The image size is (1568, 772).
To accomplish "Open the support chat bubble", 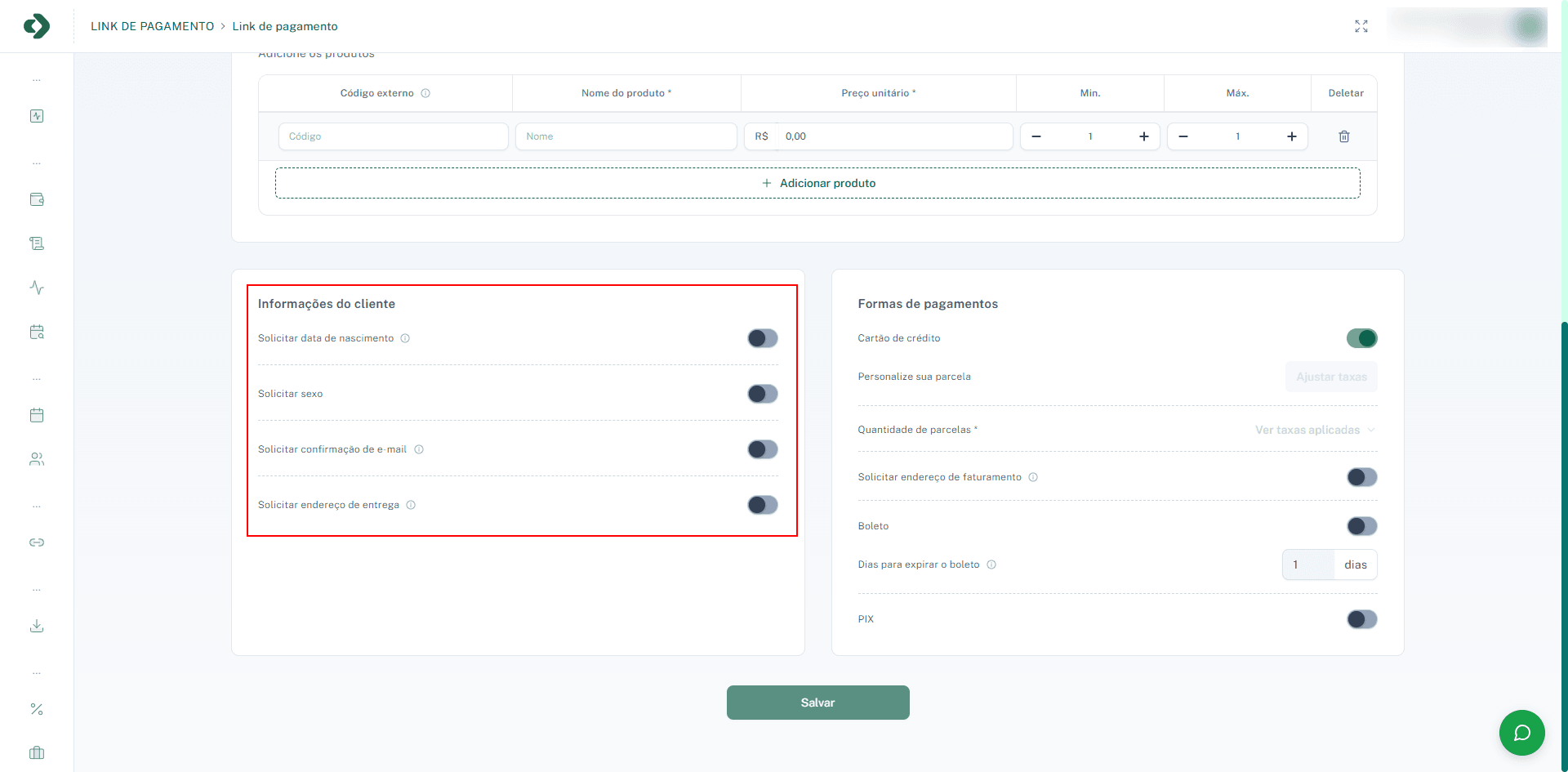I will [x=1521, y=733].
